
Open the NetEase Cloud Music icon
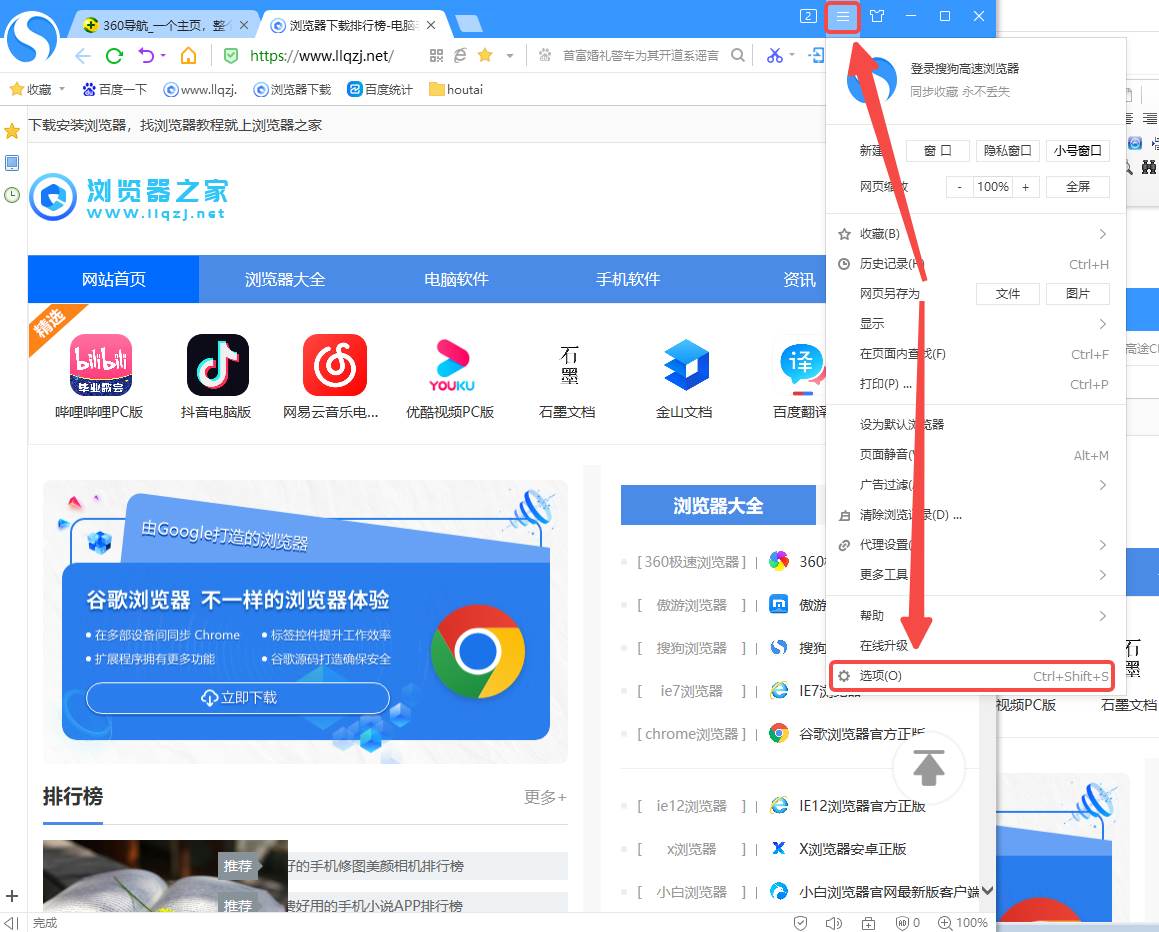coord(335,365)
